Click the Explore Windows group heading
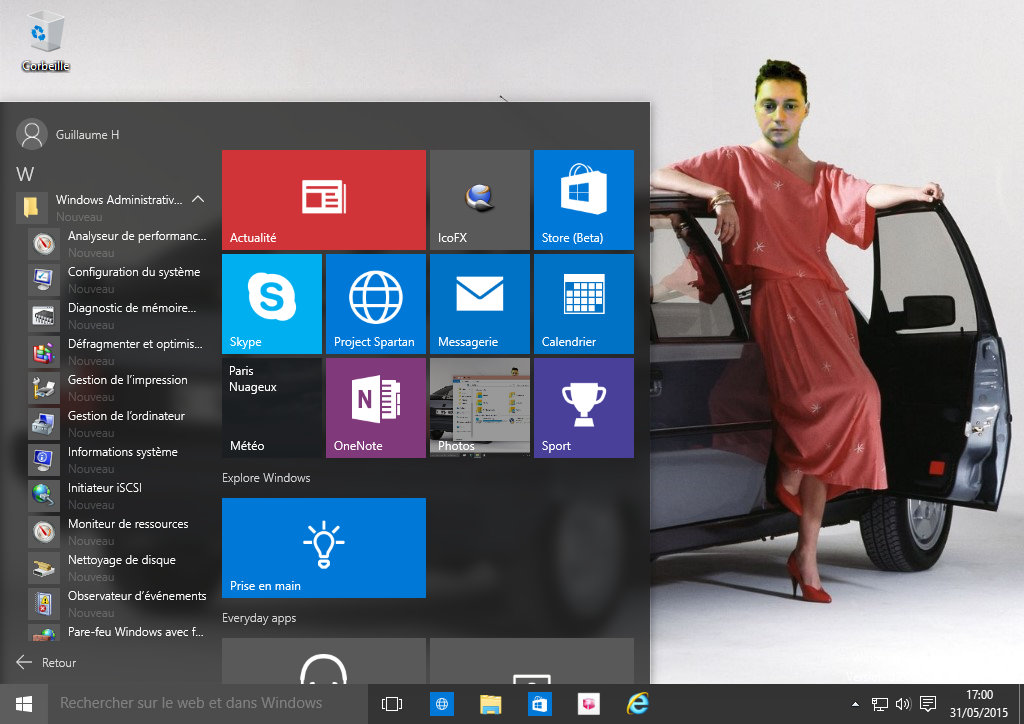This screenshot has height=724, width=1024. pyautogui.click(x=266, y=478)
